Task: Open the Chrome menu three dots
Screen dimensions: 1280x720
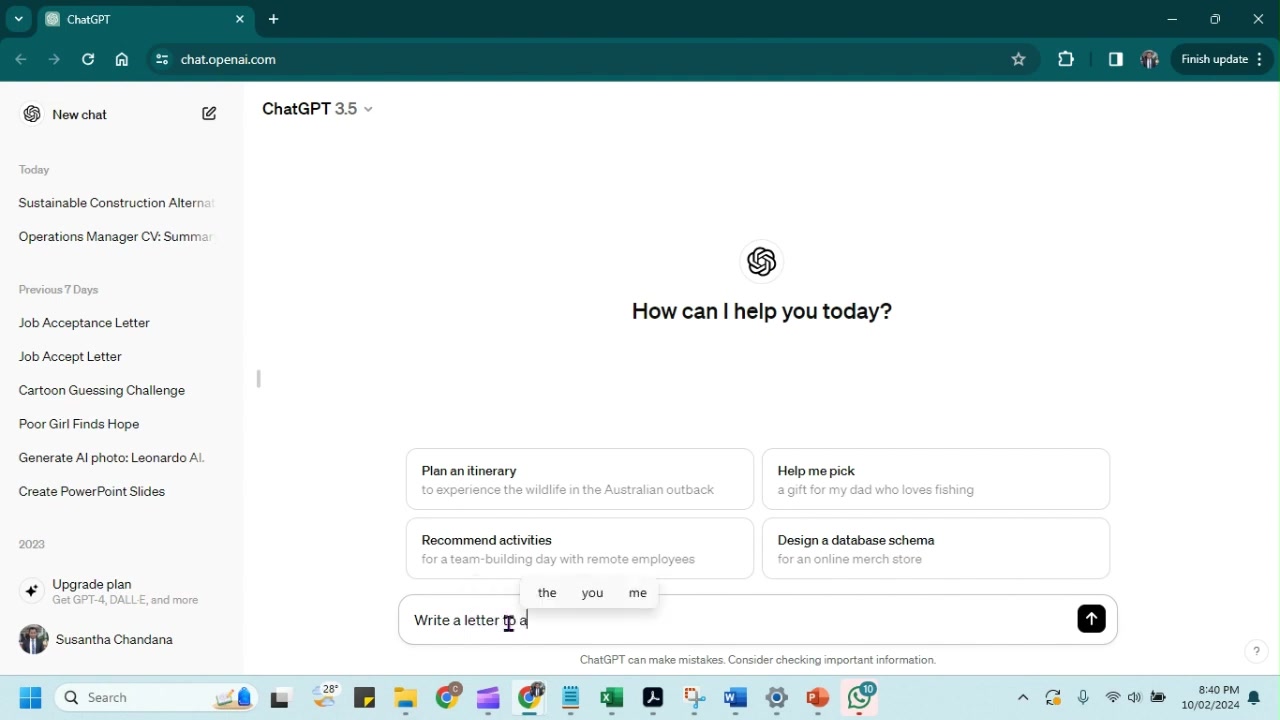Action: click(1260, 59)
